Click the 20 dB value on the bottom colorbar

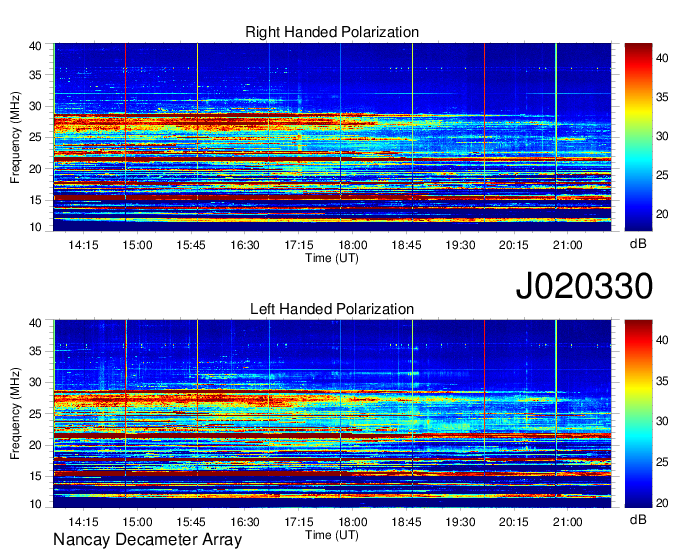pyautogui.click(x=662, y=503)
